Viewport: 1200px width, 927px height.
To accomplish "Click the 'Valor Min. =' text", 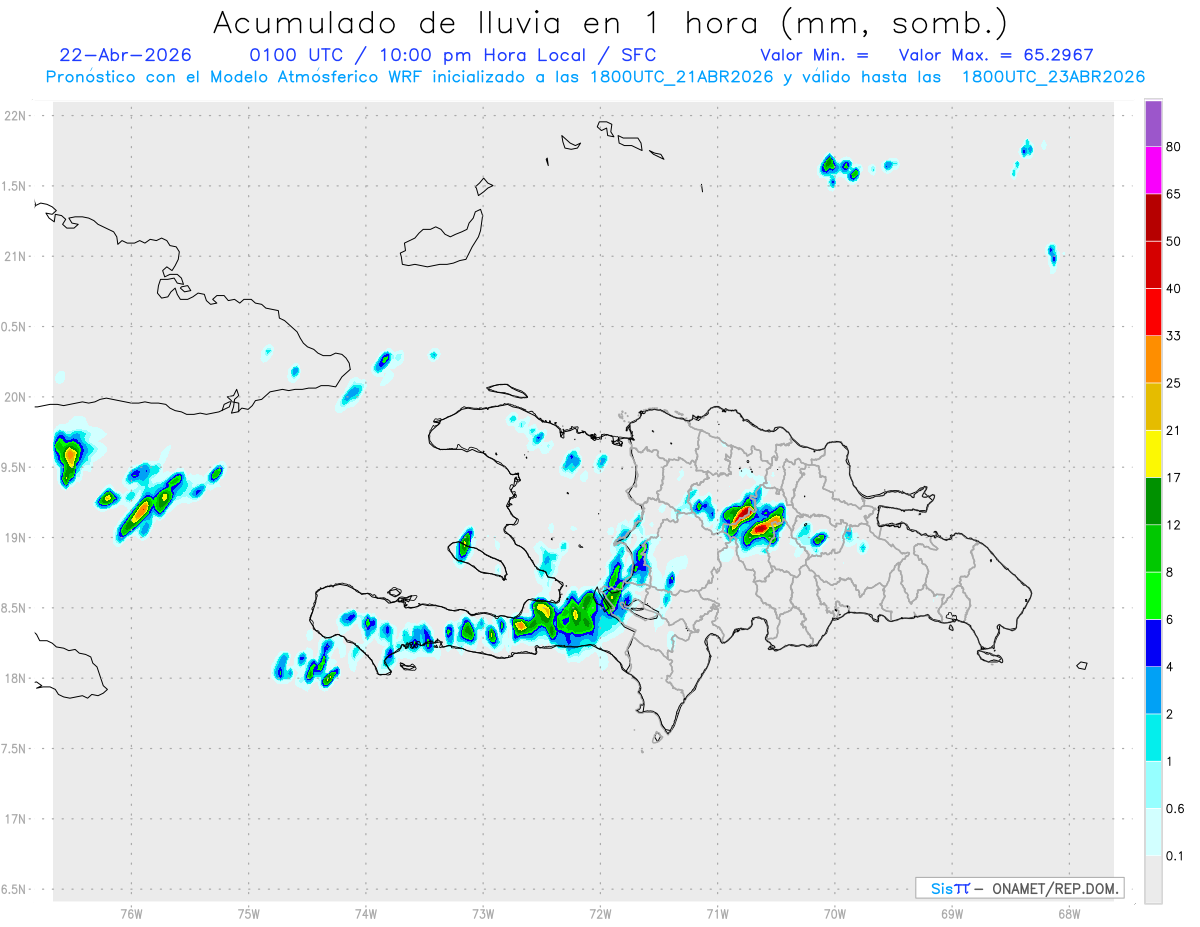I will (x=814, y=55).
